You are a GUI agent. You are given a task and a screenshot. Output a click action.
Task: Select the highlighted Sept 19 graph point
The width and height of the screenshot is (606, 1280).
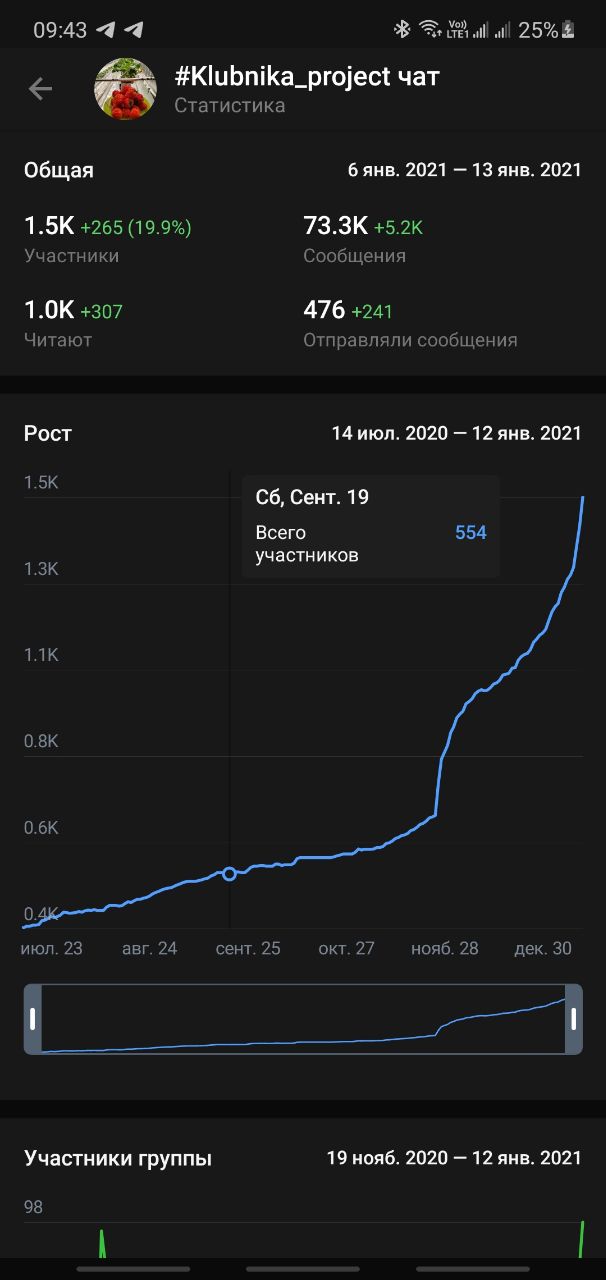coord(230,874)
